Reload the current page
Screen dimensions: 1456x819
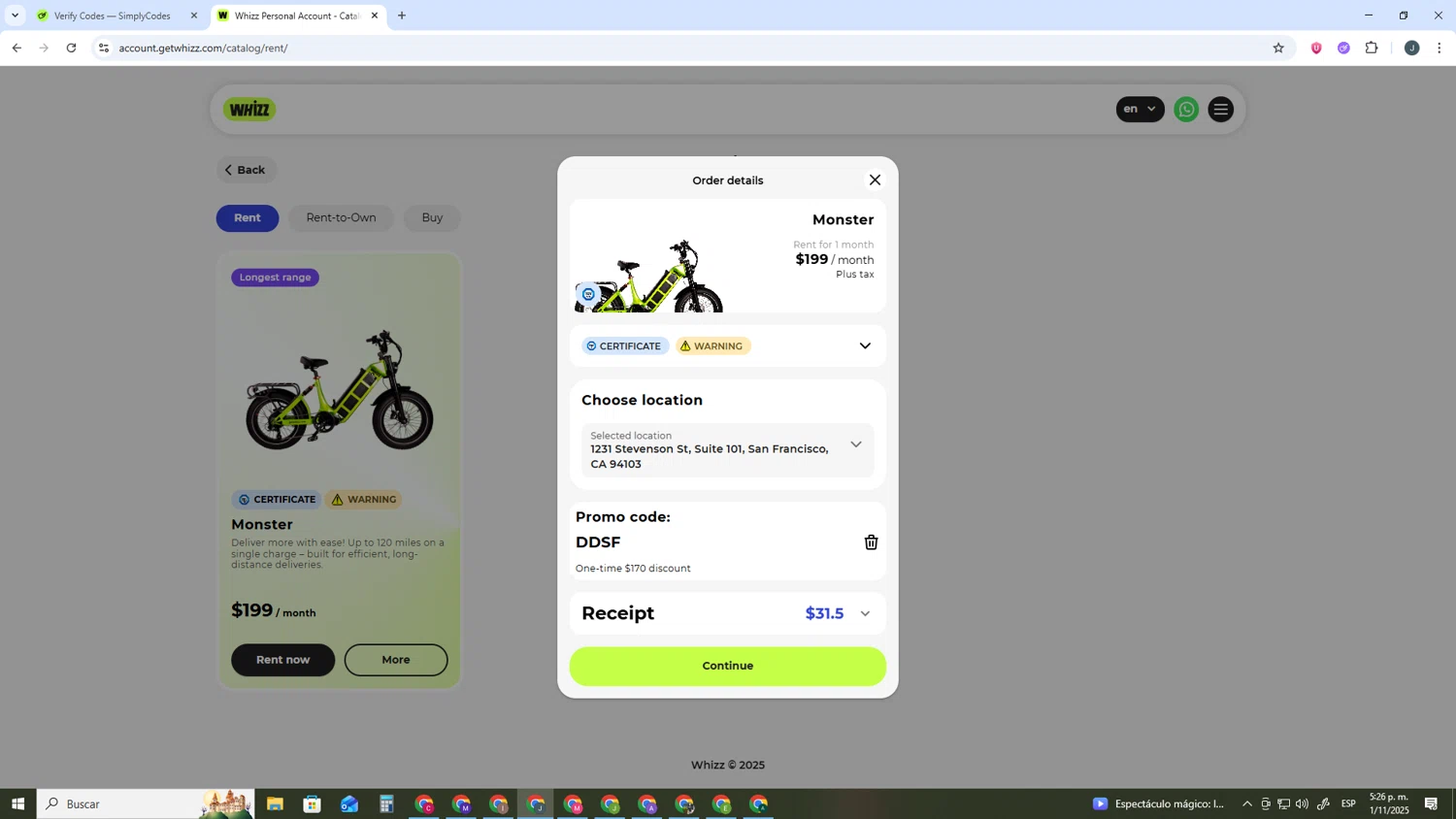pos(72,48)
